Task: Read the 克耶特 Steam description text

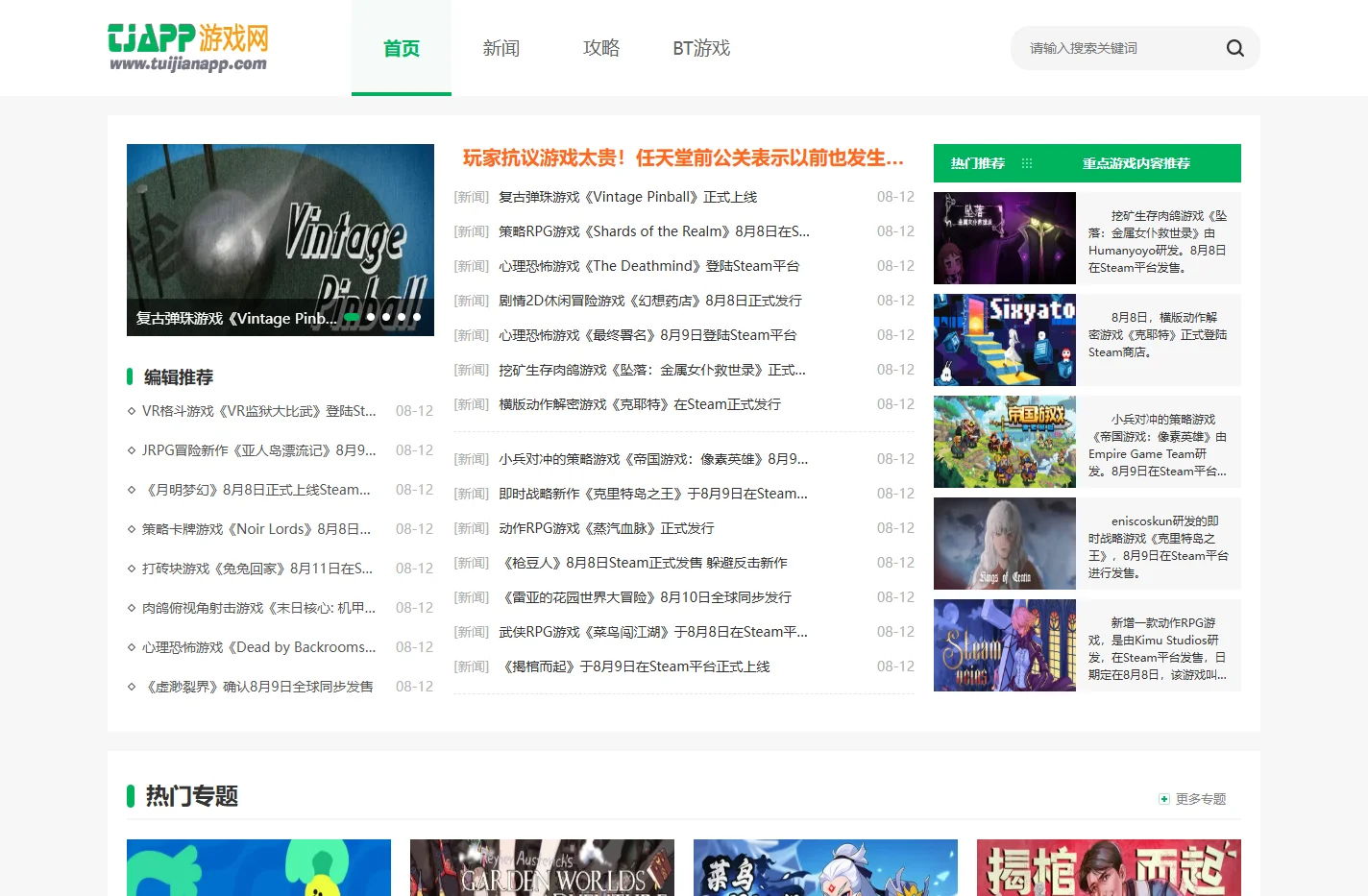Action: click(1158, 335)
